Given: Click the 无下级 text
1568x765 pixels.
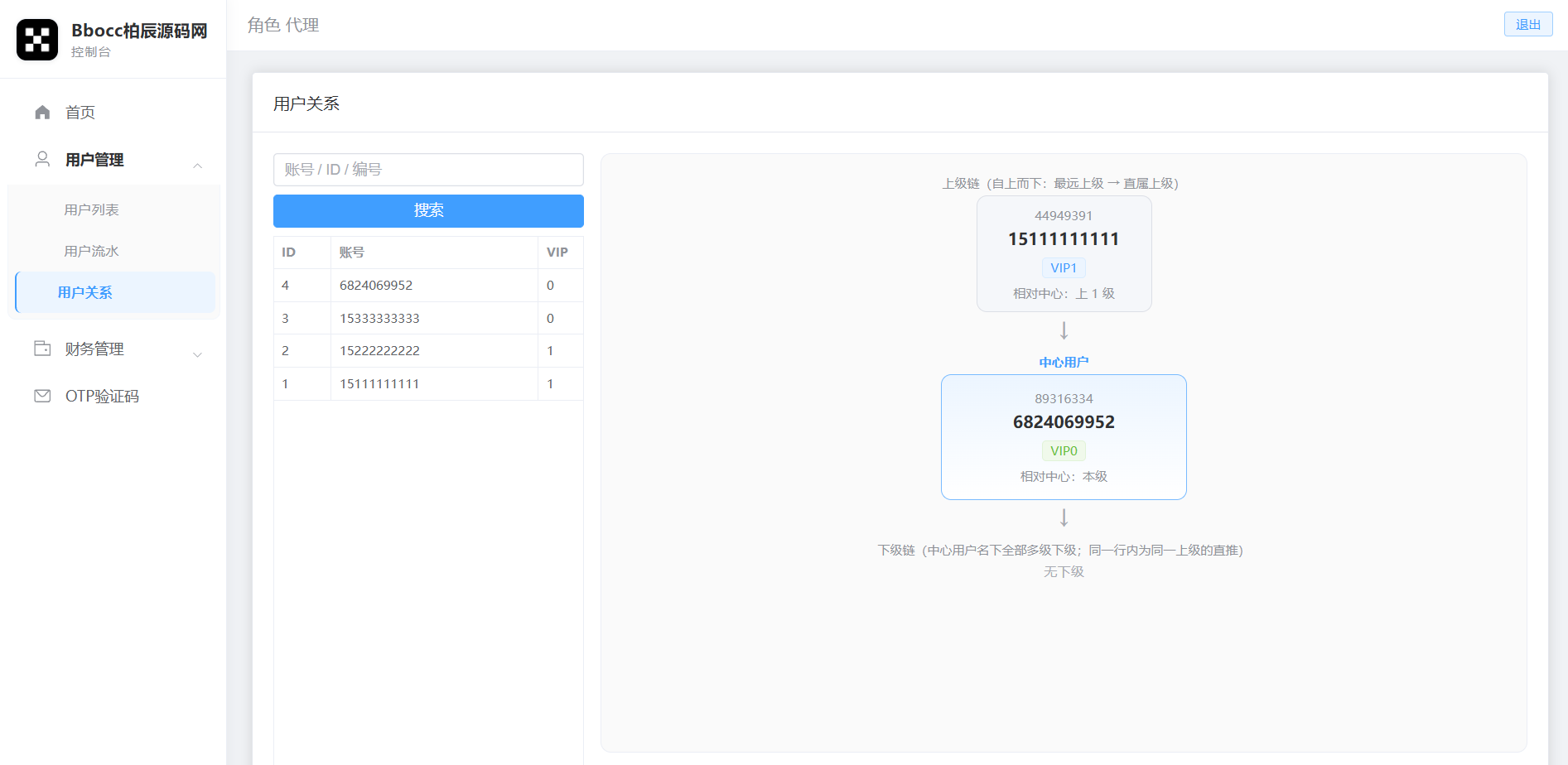Looking at the screenshot, I should [1064, 571].
